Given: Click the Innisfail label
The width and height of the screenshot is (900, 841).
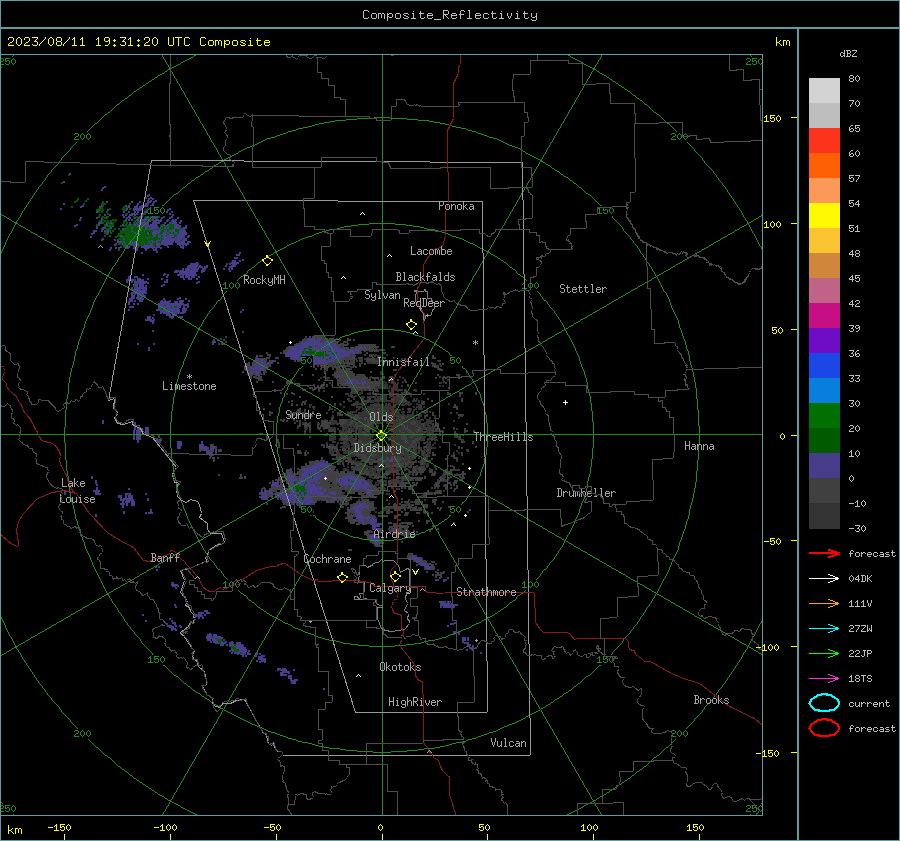Looking at the screenshot, I should pos(404,362).
